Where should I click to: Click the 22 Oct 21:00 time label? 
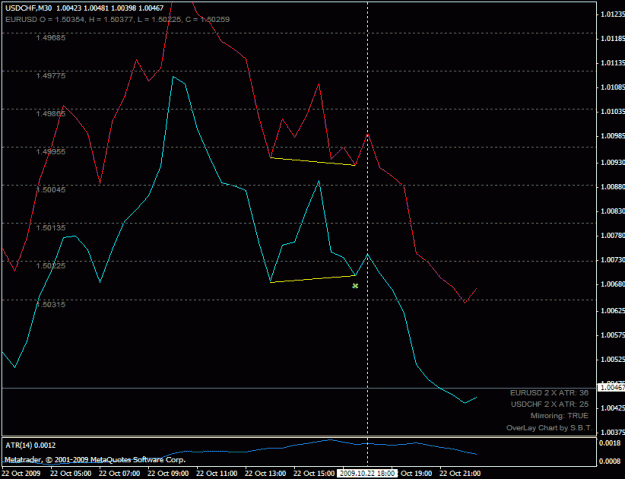pos(460,473)
